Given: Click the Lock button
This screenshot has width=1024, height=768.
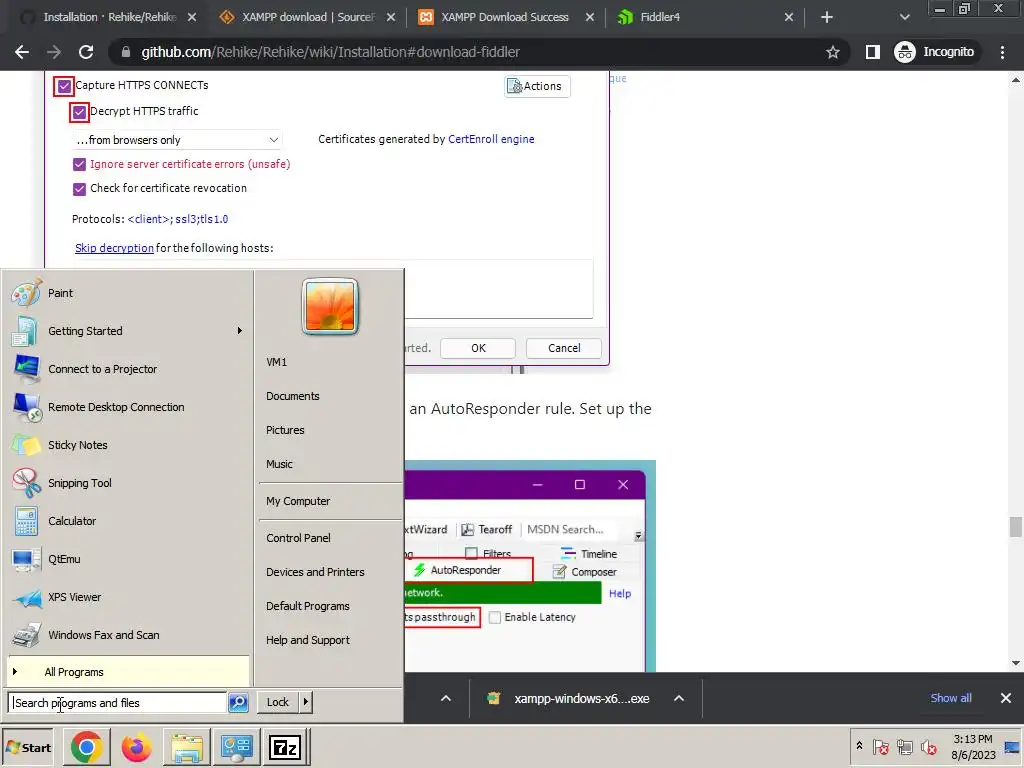Looking at the screenshot, I should (278, 702).
